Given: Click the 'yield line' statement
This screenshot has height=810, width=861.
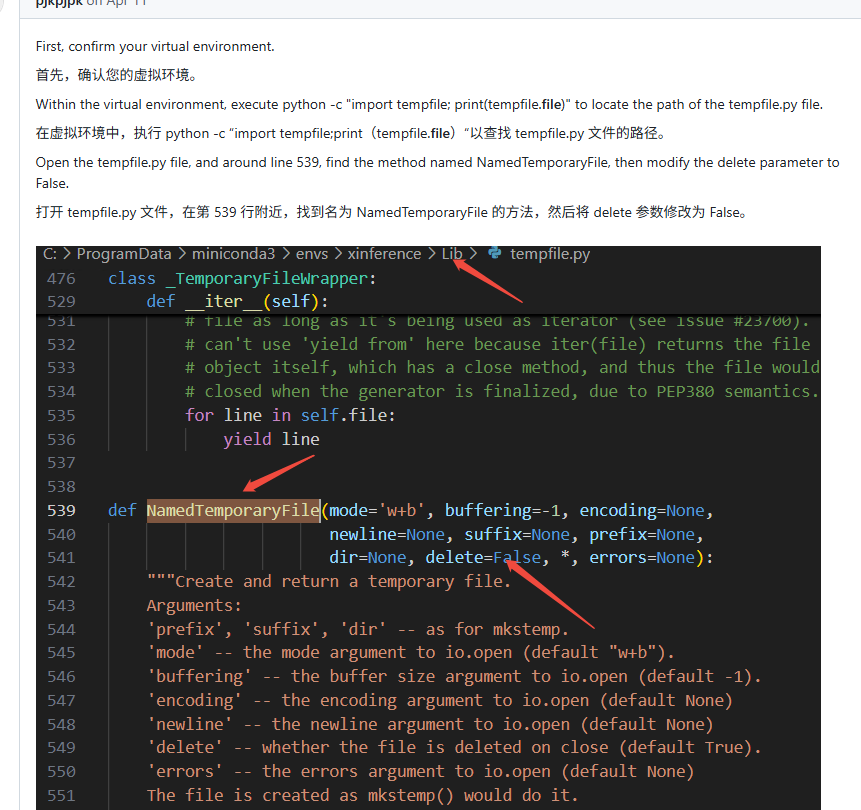Looking at the screenshot, I should pyautogui.click(x=271, y=439).
